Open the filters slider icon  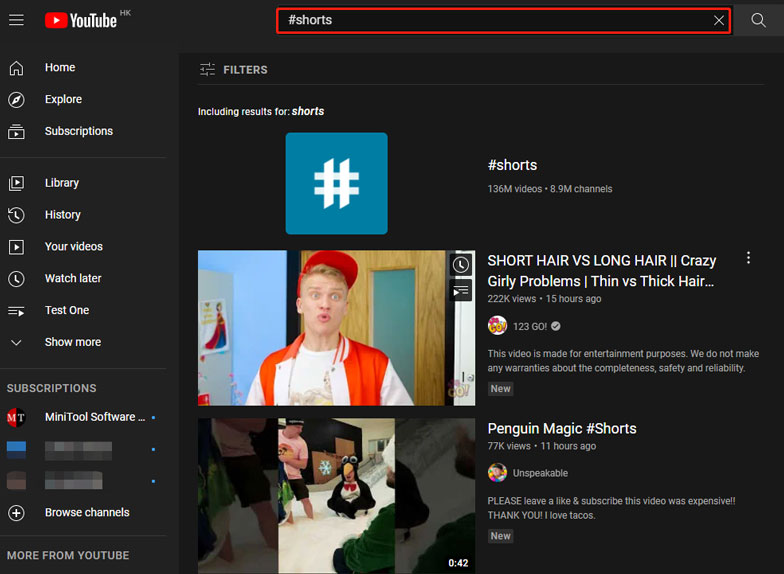(208, 70)
